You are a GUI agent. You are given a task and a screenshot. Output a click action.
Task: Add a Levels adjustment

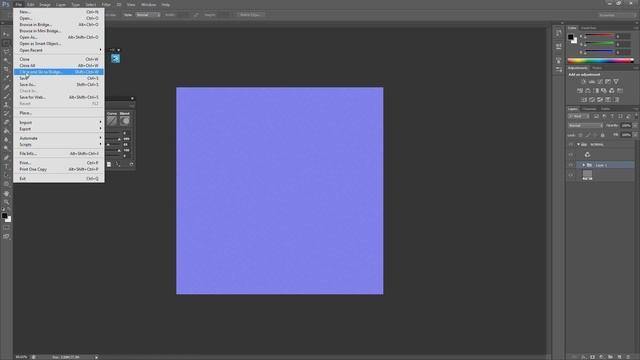pos(592,82)
